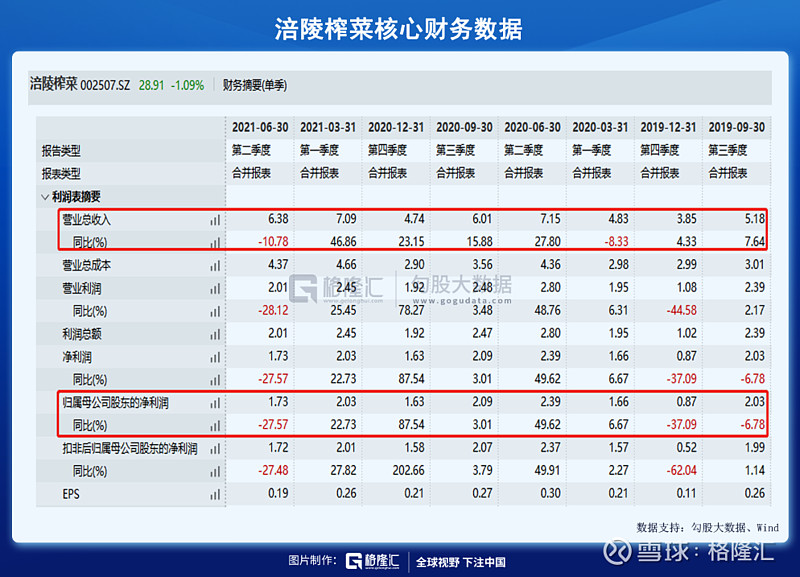The width and height of the screenshot is (800, 577).
Task: Open chart icon for EPS row
Action: click(x=215, y=494)
